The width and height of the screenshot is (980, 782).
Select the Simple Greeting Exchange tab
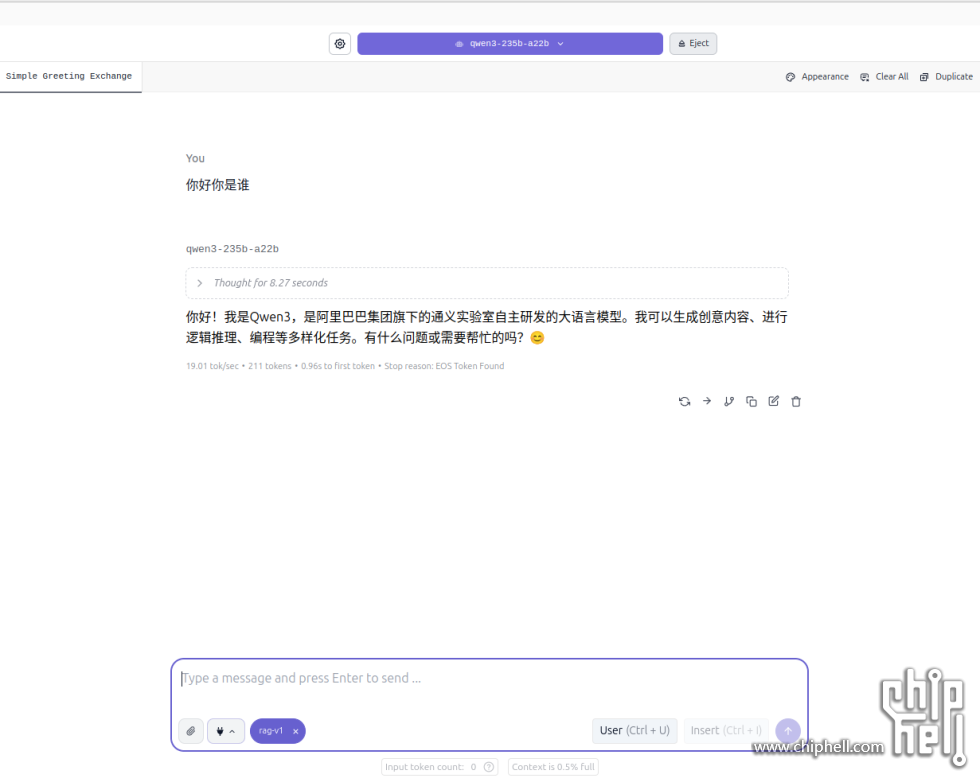pyautogui.click(x=70, y=76)
